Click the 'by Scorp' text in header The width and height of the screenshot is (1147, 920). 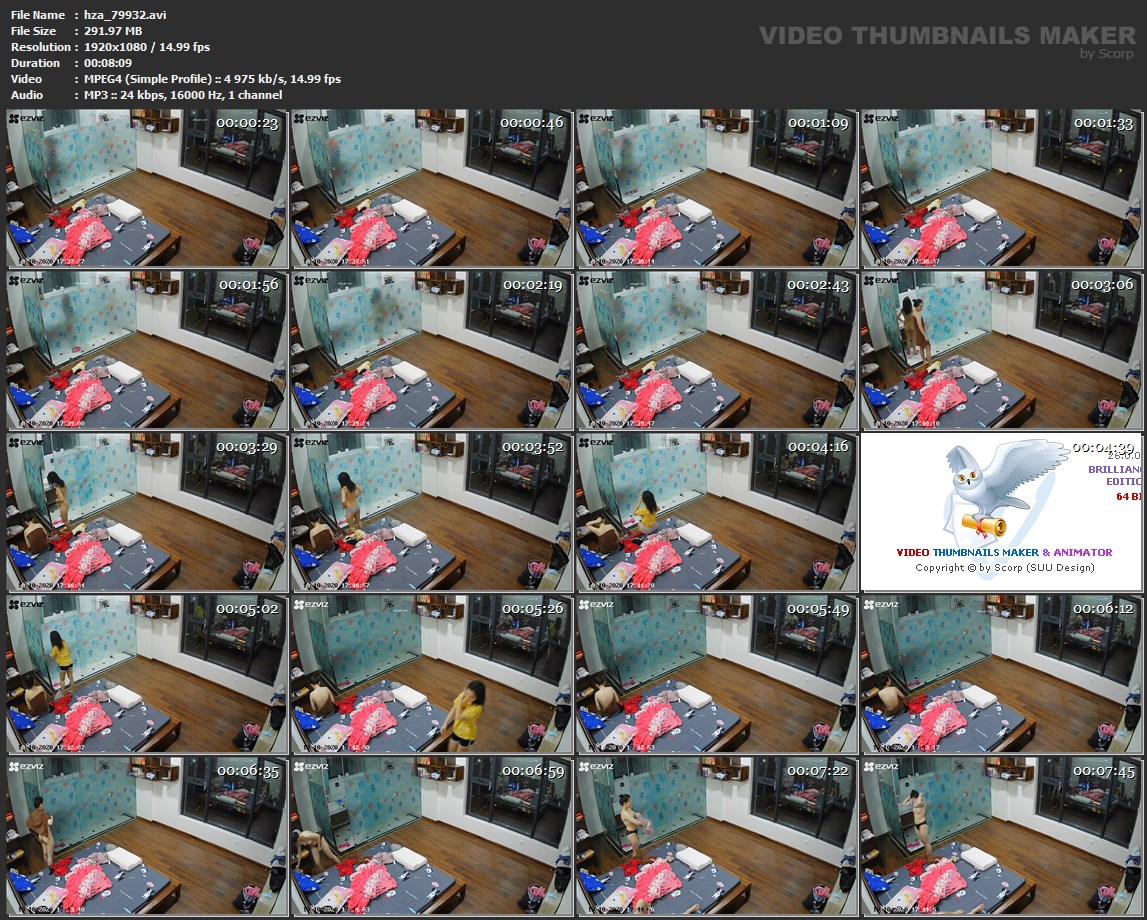click(1107, 54)
